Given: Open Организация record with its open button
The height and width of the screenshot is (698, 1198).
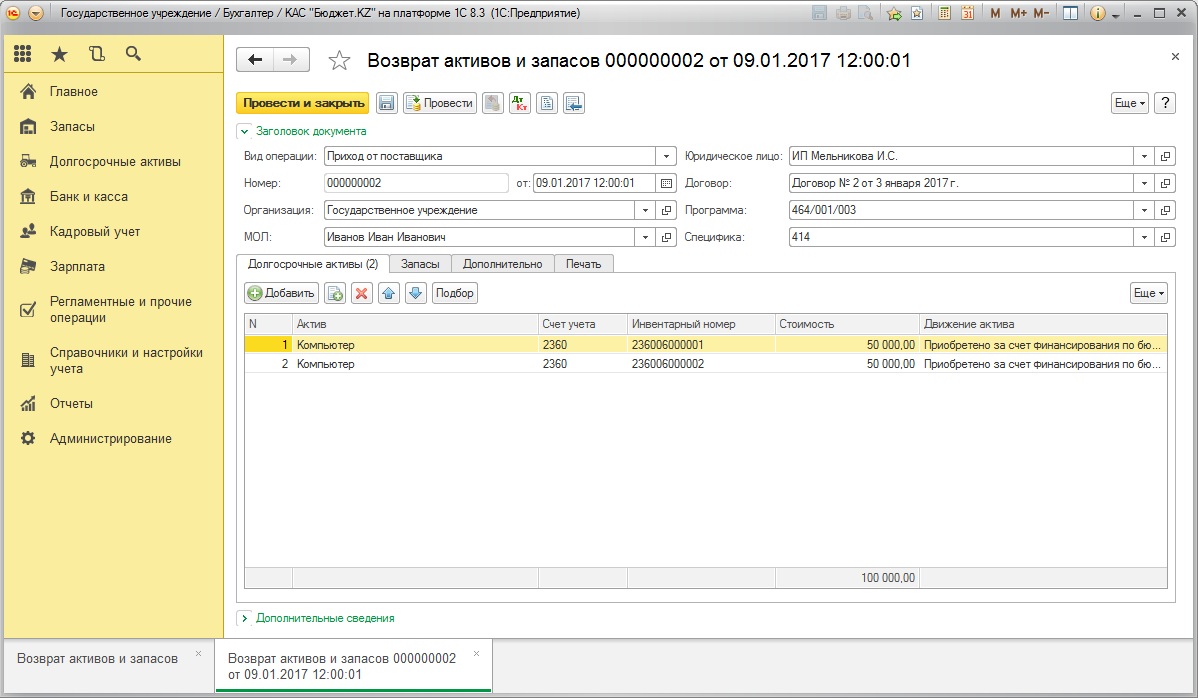Looking at the screenshot, I should coord(666,211).
